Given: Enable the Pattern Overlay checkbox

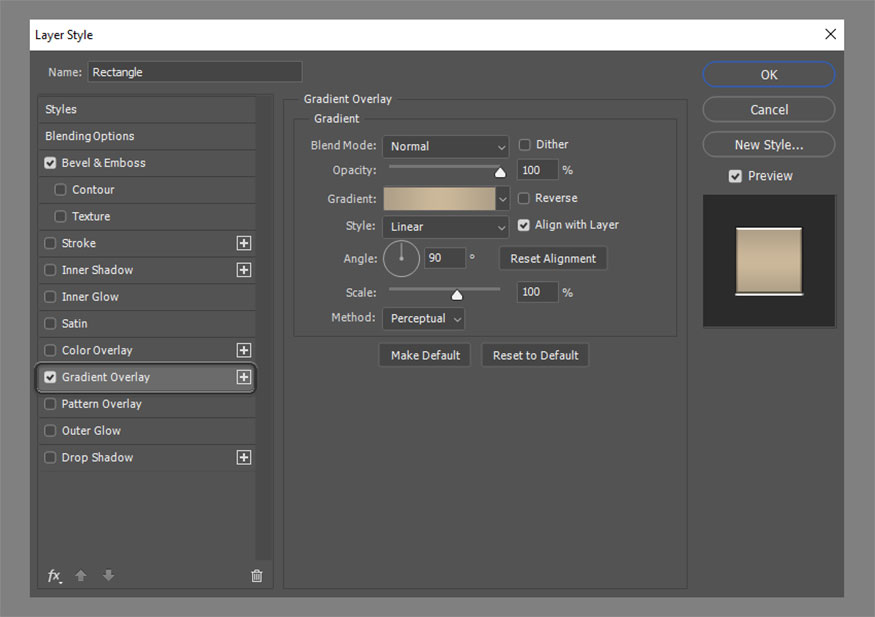Looking at the screenshot, I should pyautogui.click(x=50, y=404).
